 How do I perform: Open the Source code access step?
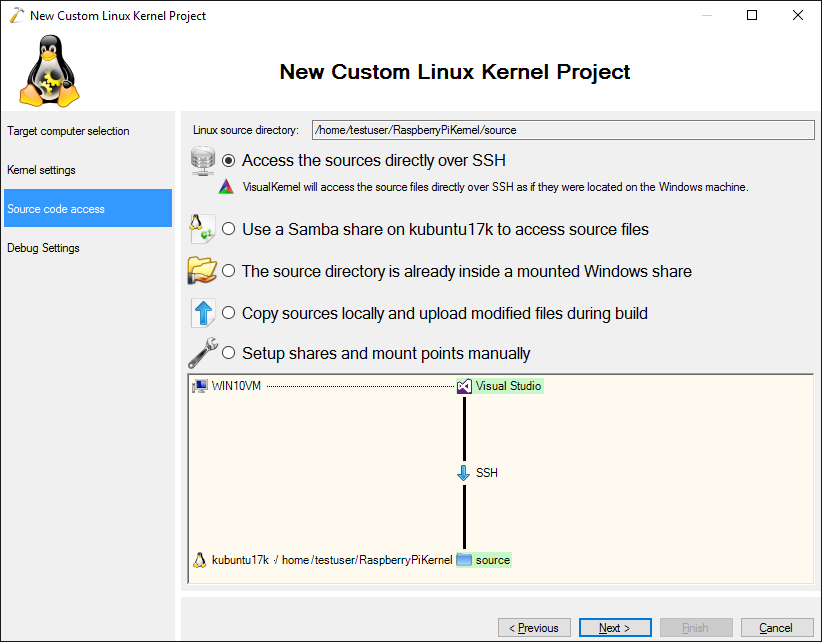[x=88, y=209]
